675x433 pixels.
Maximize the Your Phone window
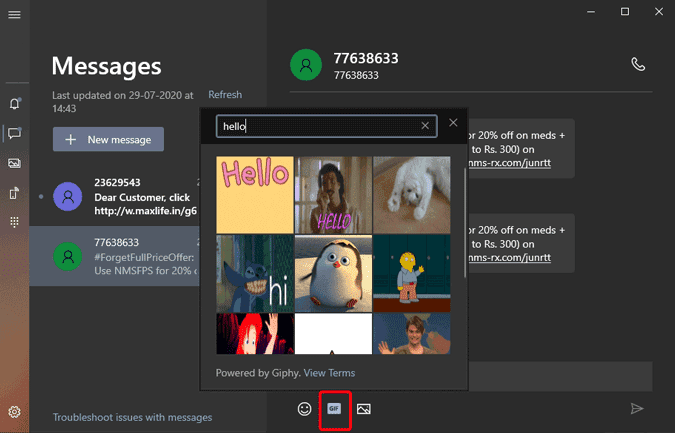625,12
